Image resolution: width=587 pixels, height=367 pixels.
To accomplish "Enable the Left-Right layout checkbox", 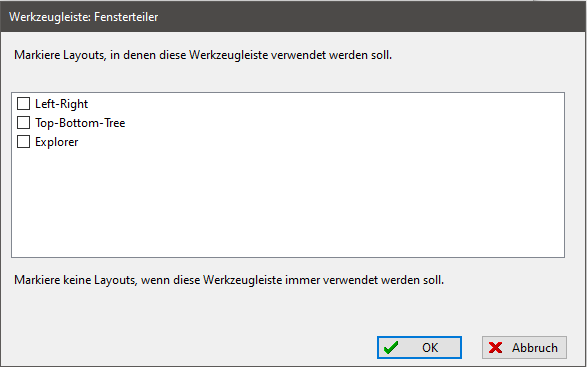I will click(x=23, y=104).
